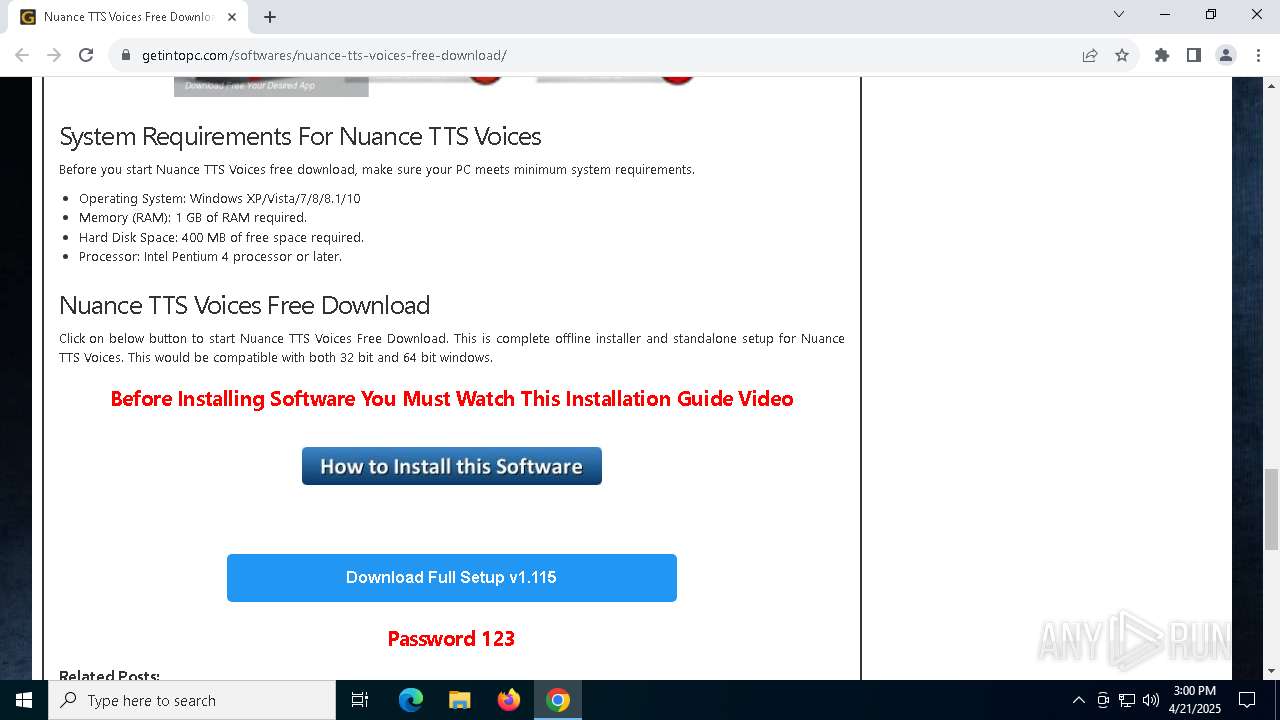Minimize the Chrome window
Image resolution: width=1280 pixels, height=720 pixels.
1165,14
